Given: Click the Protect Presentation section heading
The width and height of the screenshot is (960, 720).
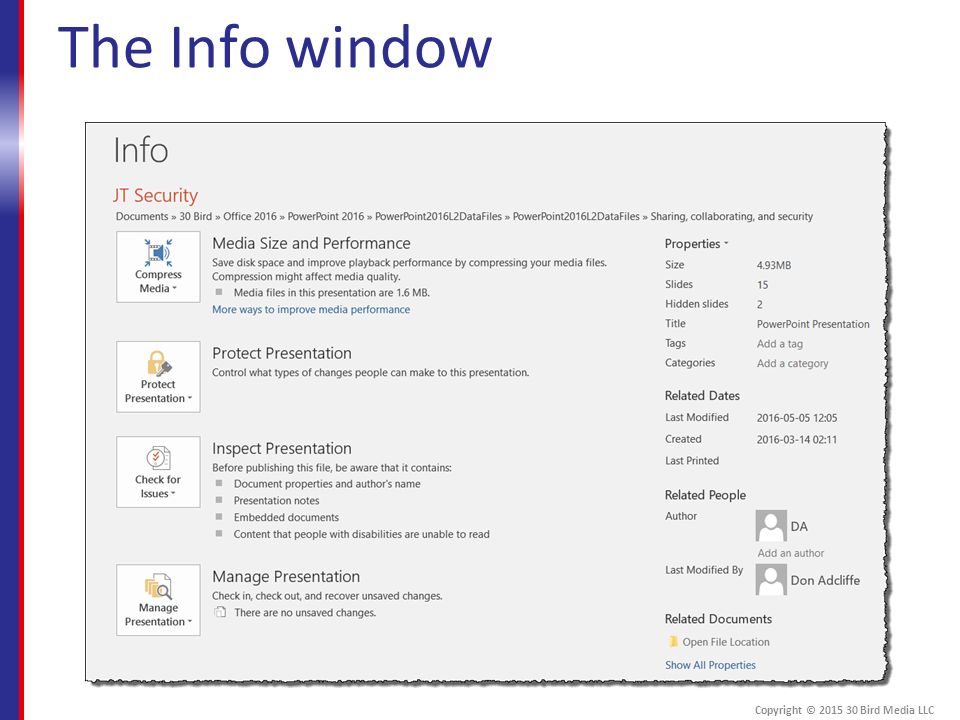Looking at the screenshot, I should [282, 353].
